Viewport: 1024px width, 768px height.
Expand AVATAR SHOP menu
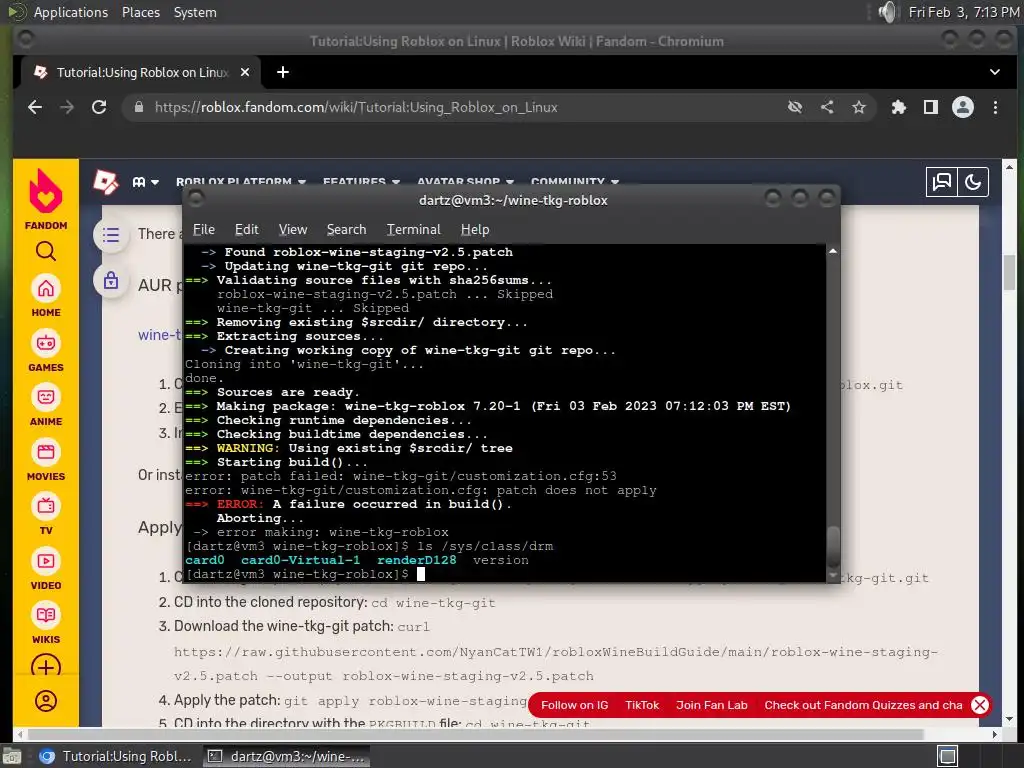(x=465, y=182)
